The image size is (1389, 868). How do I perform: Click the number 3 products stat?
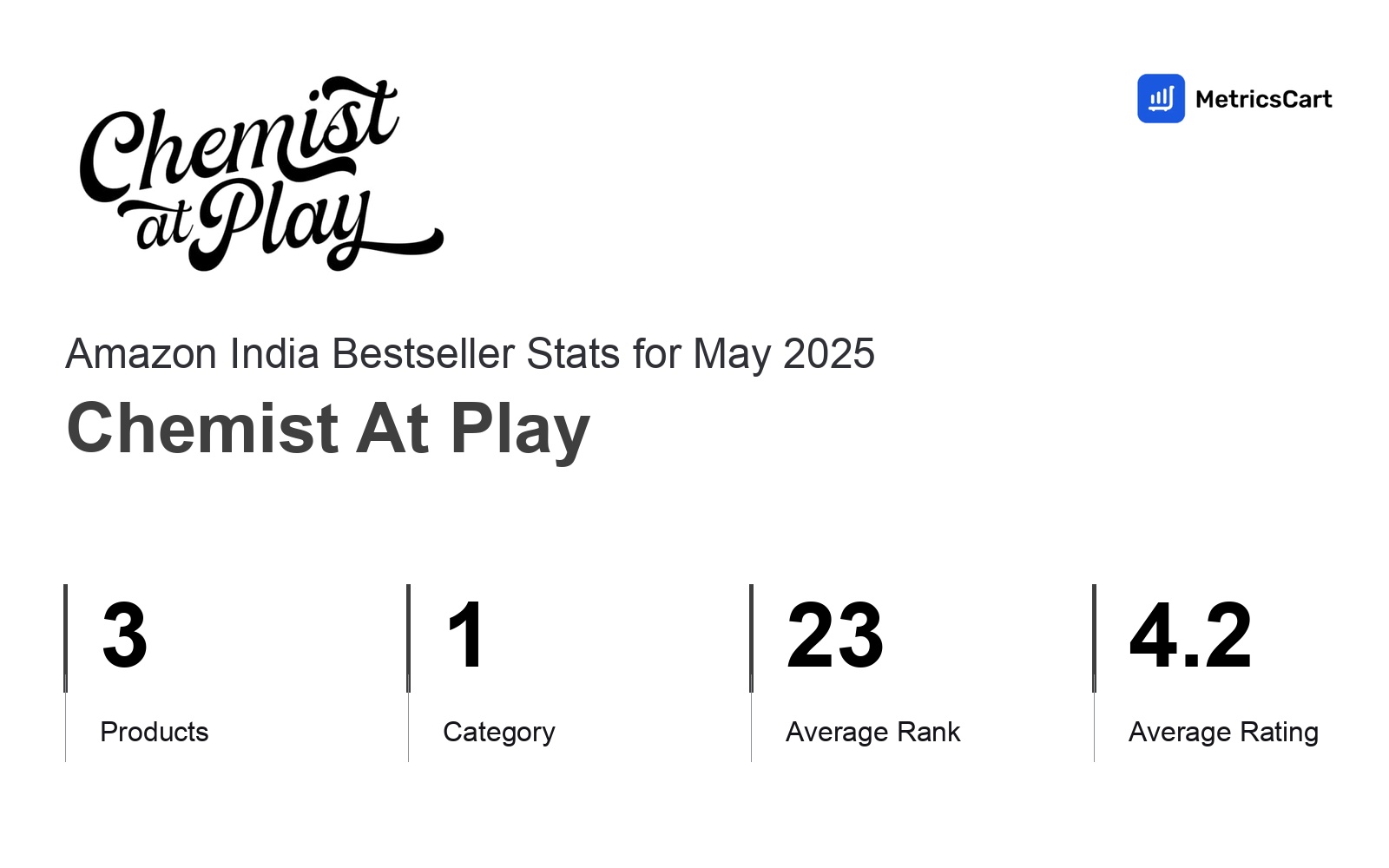click(x=125, y=635)
